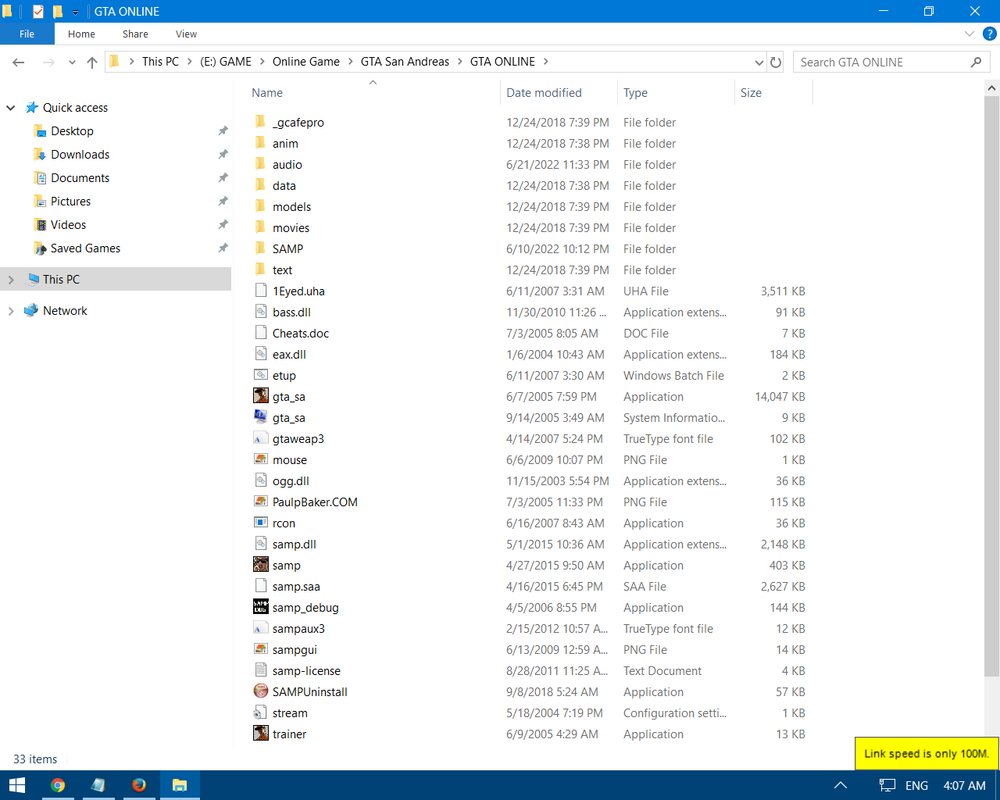Open the Quick Access Toolbar customize dropdown
The image size is (1000, 800).
(75, 12)
